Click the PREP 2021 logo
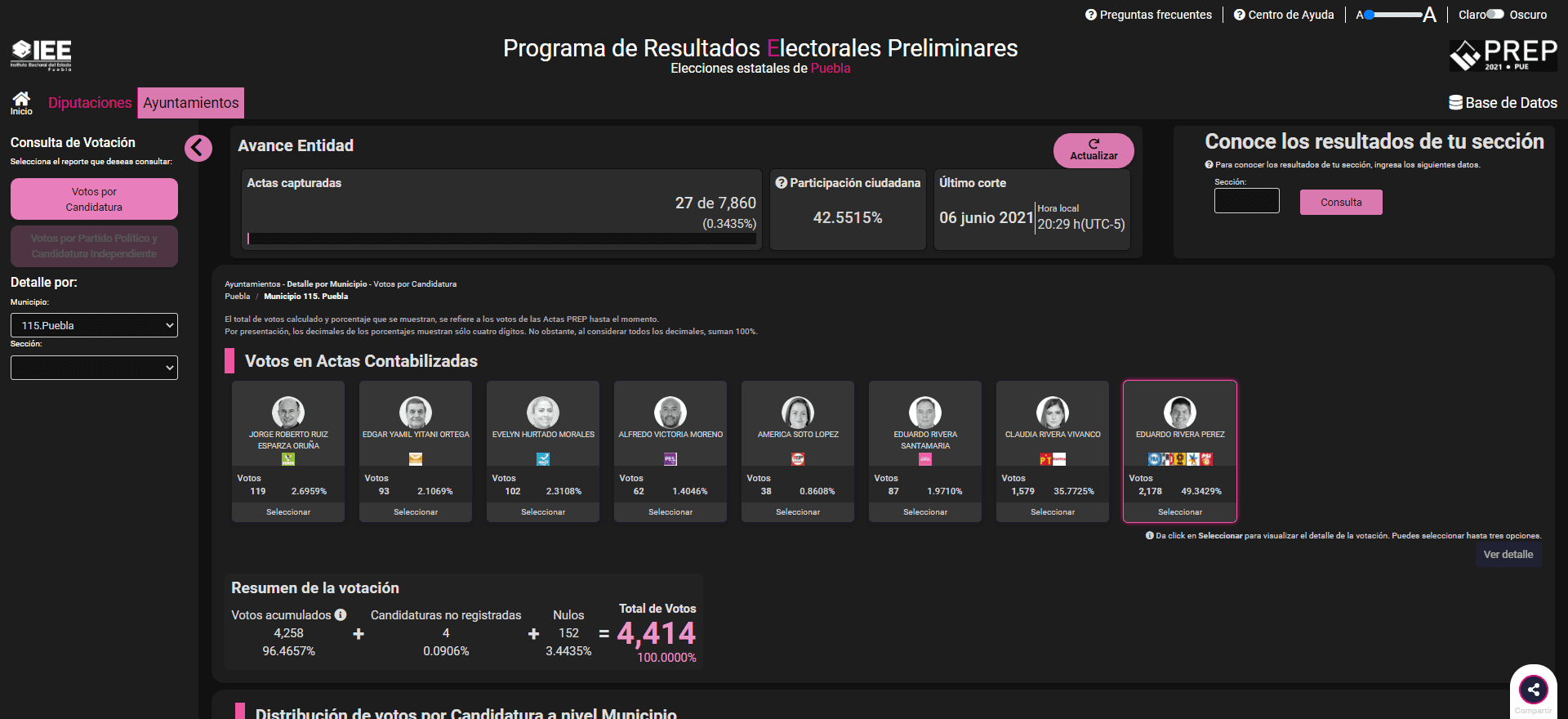This screenshot has height=719, width=1568. click(x=1503, y=55)
